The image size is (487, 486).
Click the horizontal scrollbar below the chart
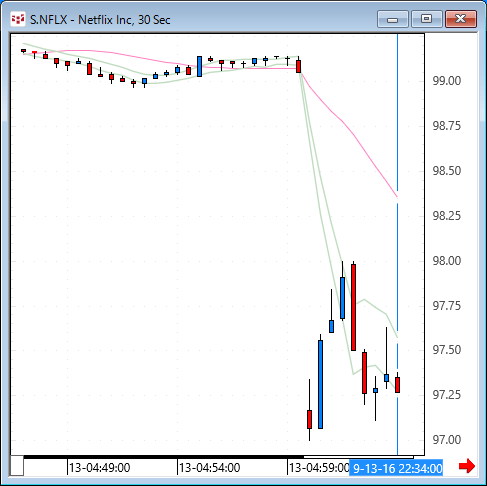coord(218,457)
